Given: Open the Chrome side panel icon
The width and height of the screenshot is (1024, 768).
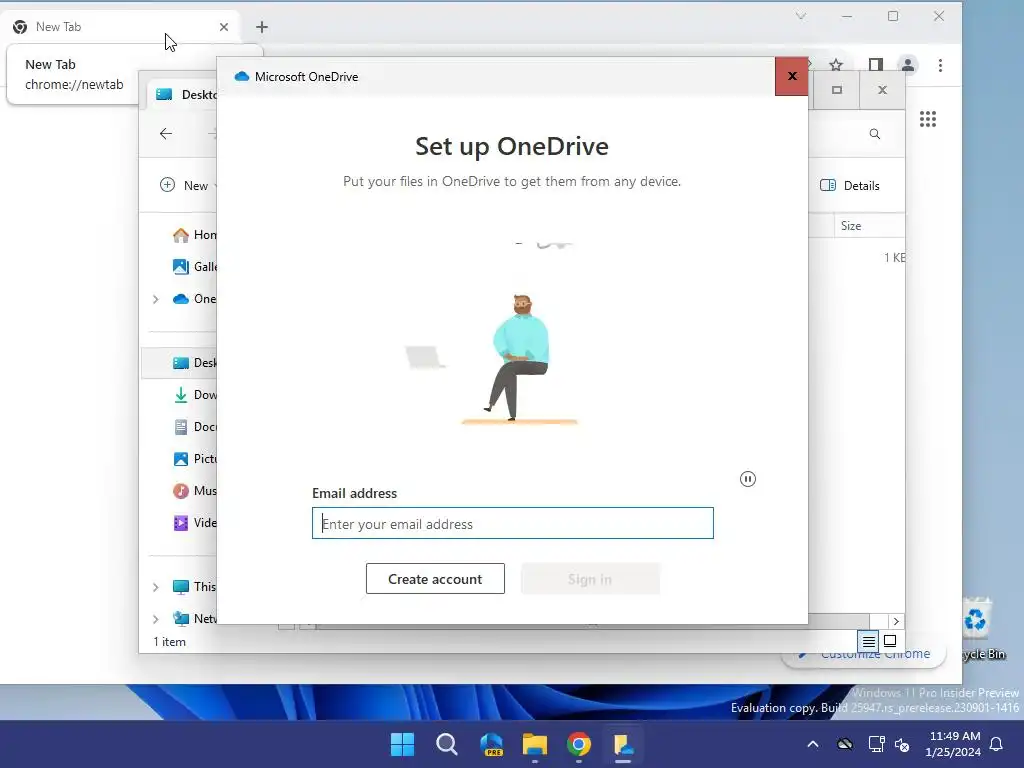Looking at the screenshot, I should (876, 65).
